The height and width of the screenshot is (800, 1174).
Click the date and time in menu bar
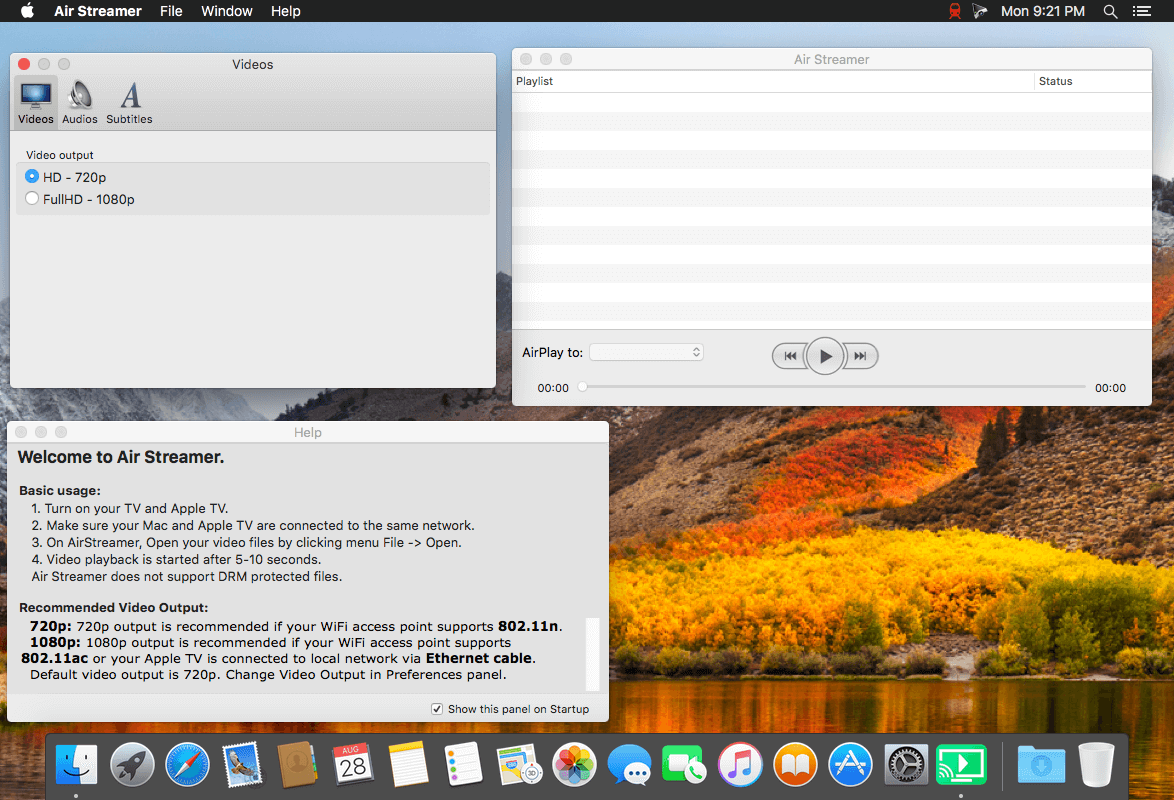click(x=1042, y=10)
